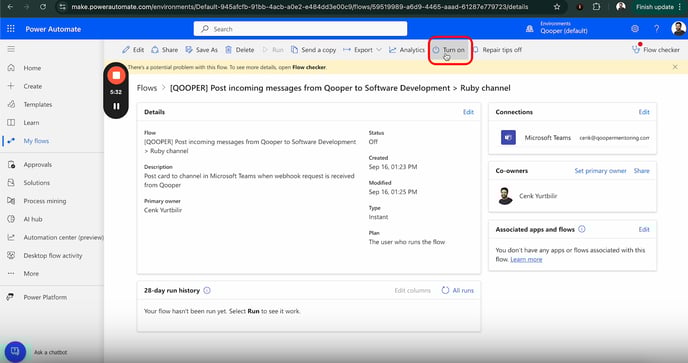Click Save As in the toolbar
The image size is (688, 363).
201,50
